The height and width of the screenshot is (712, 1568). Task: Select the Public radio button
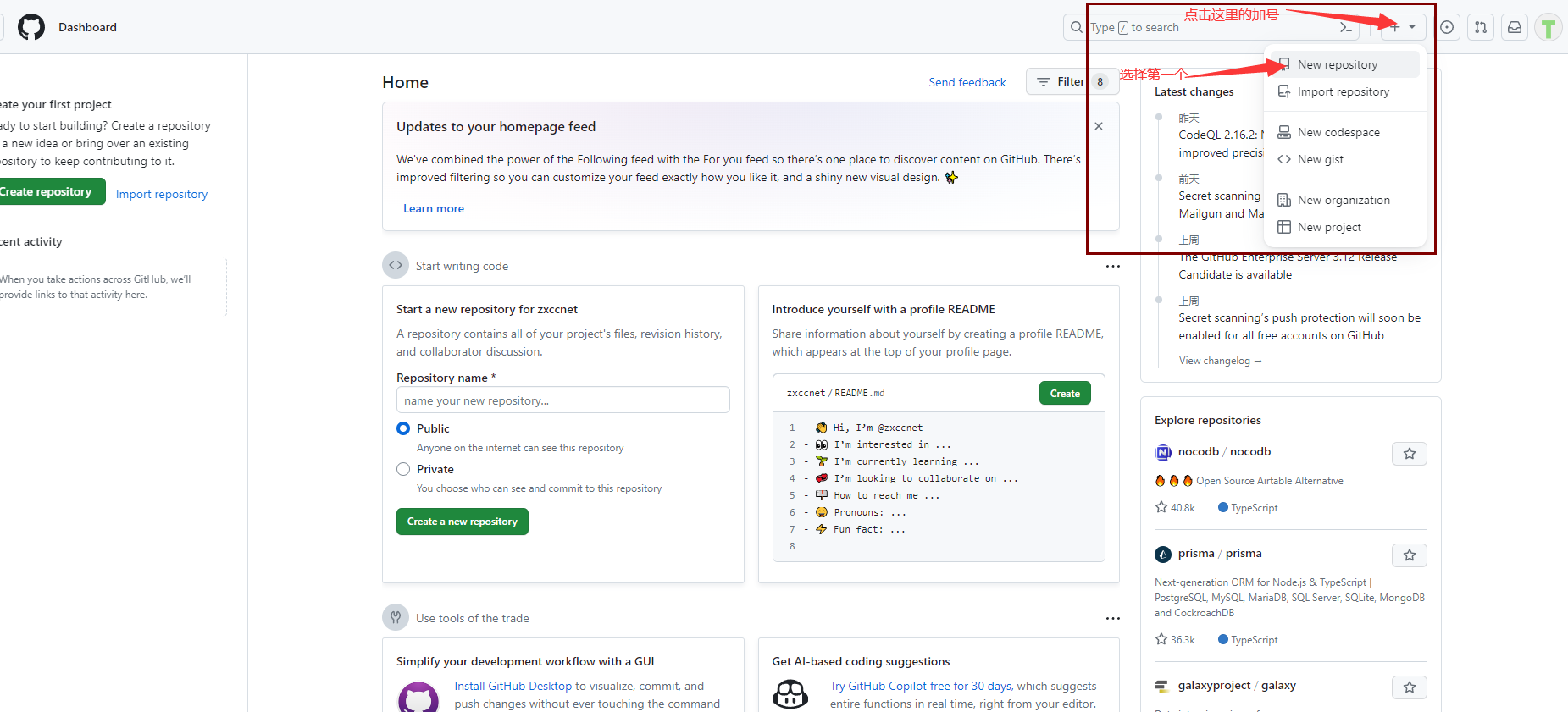click(403, 428)
